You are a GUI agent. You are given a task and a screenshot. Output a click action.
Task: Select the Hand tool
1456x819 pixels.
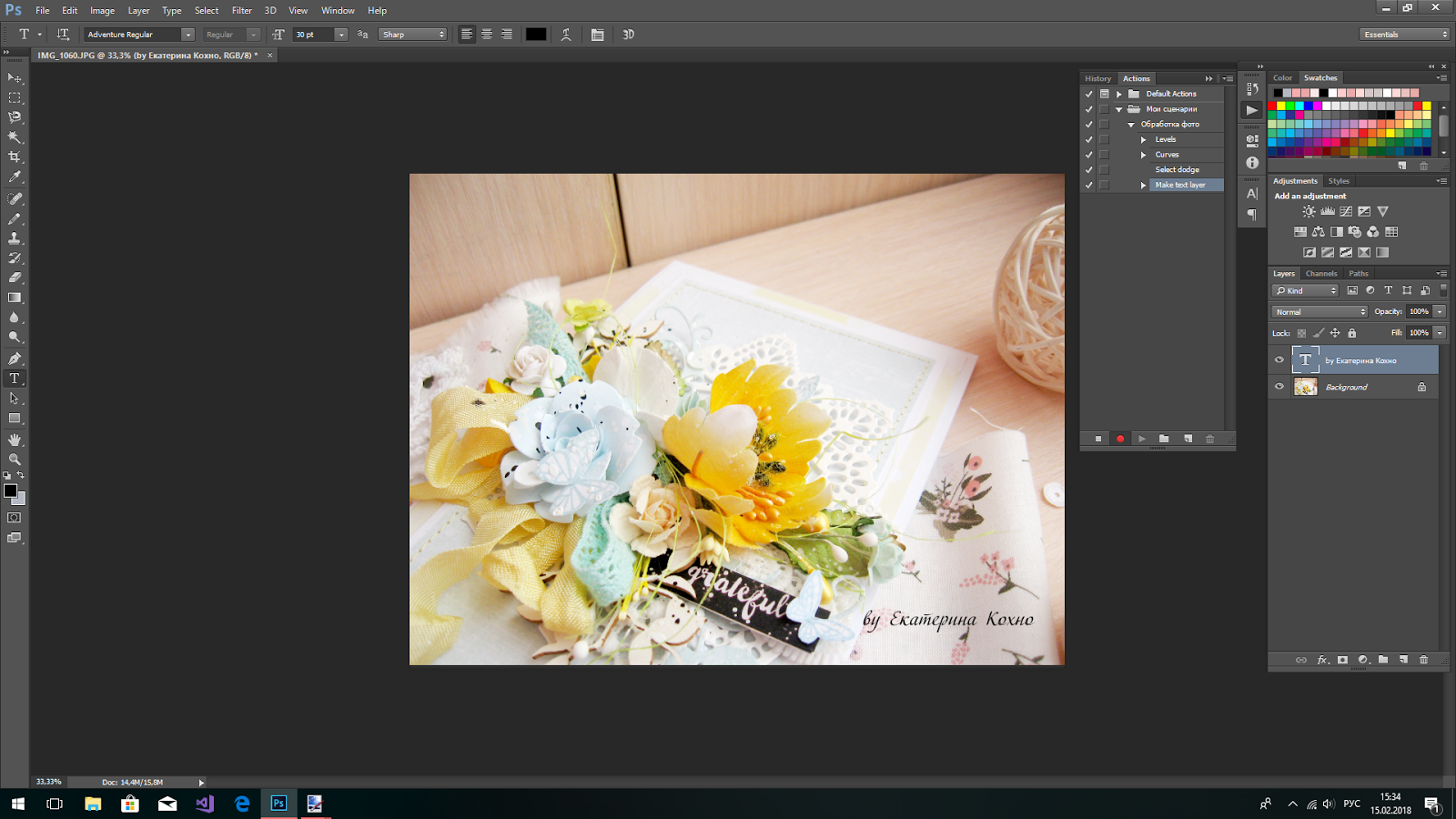coord(15,440)
